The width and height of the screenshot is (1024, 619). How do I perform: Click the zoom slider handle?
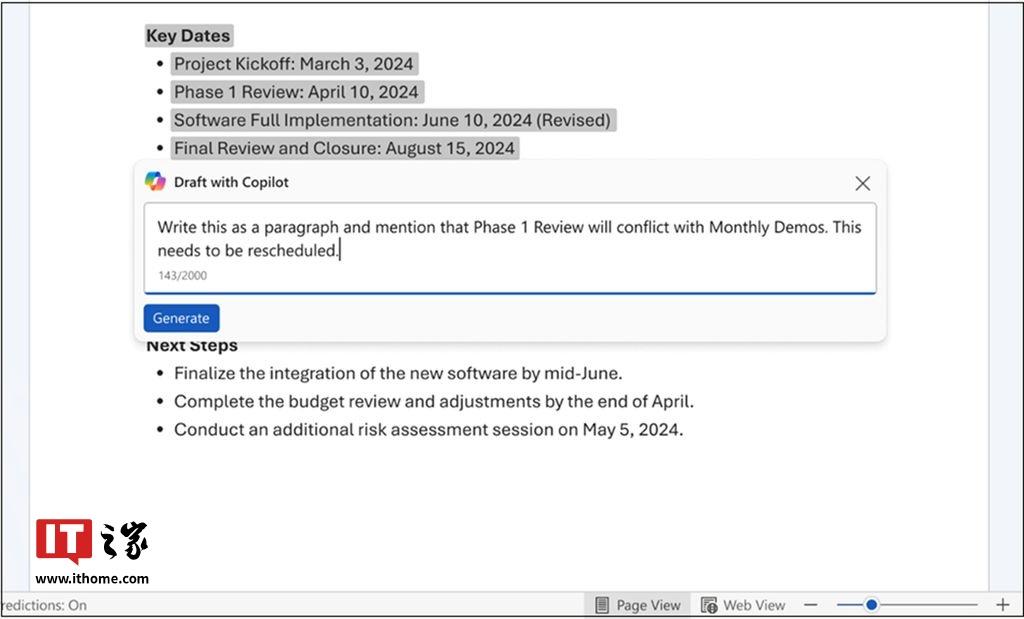pos(871,605)
